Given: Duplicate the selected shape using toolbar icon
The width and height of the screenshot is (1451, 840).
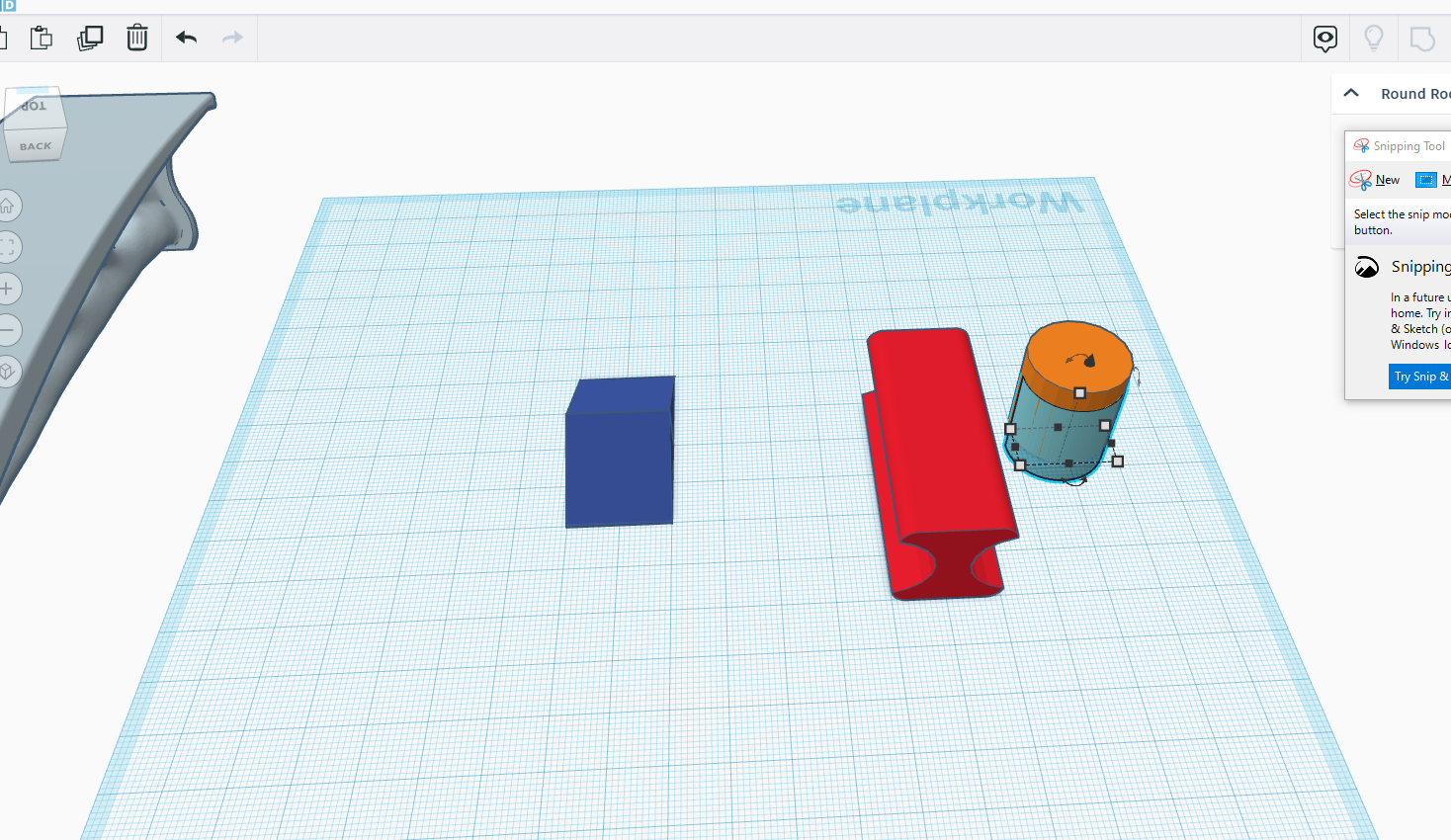Looking at the screenshot, I should (x=90, y=38).
